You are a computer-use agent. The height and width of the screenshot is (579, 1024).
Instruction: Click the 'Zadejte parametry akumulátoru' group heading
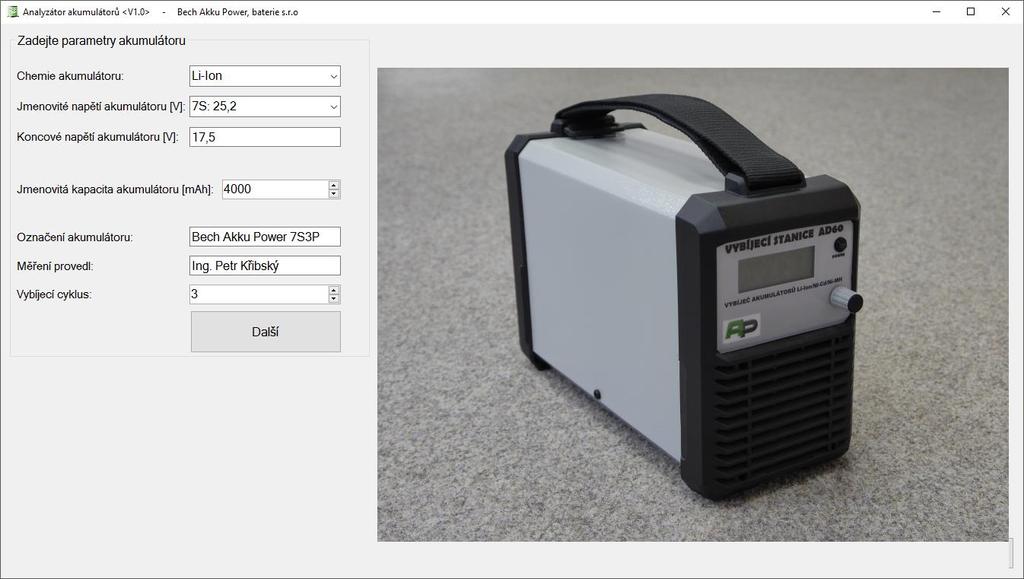point(101,40)
